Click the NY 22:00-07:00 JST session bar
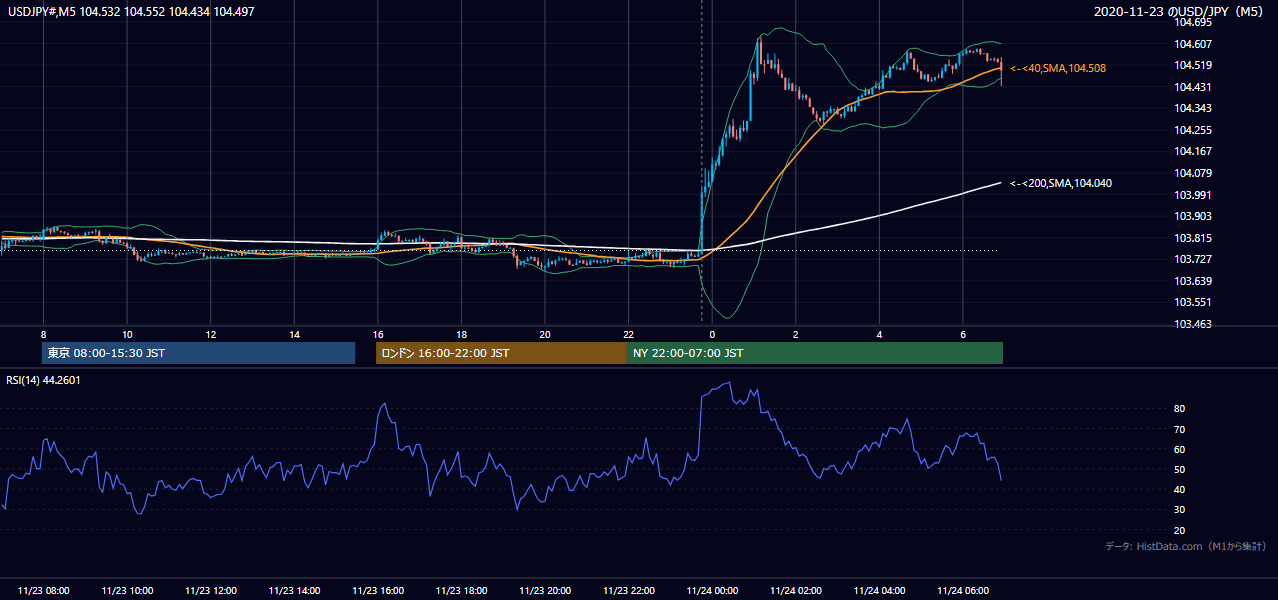Image resolution: width=1278 pixels, height=600 pixels. pos(815,353)
